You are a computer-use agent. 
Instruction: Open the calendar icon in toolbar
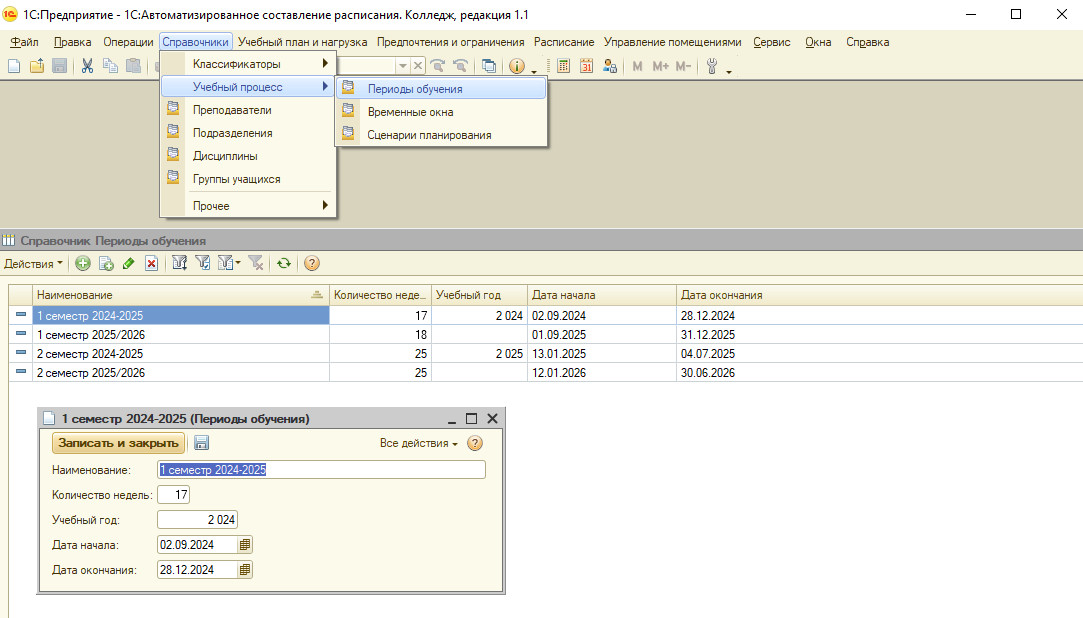[586, 66]
